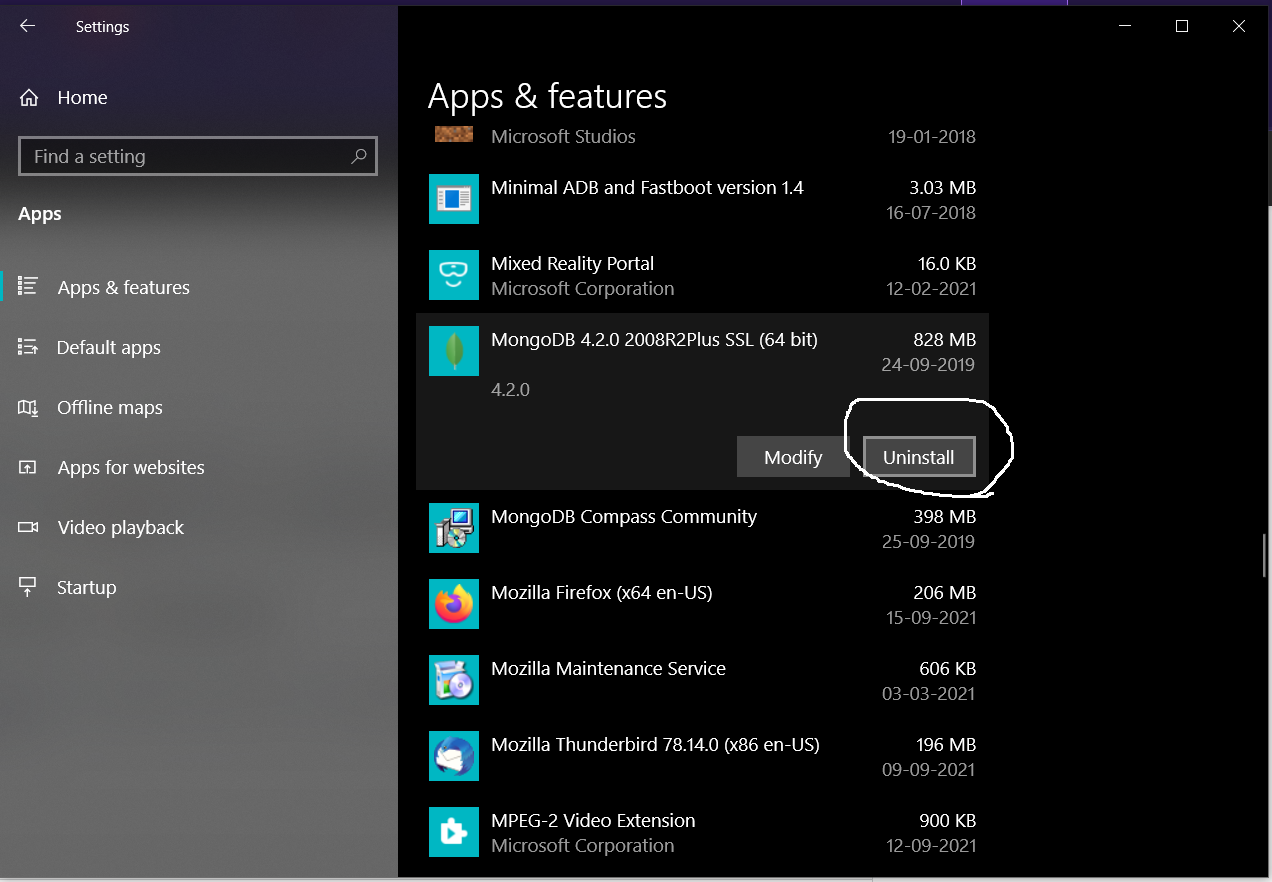Select Apps for websites in the sidebar
1272x882 pixels.
click(131, 467)
